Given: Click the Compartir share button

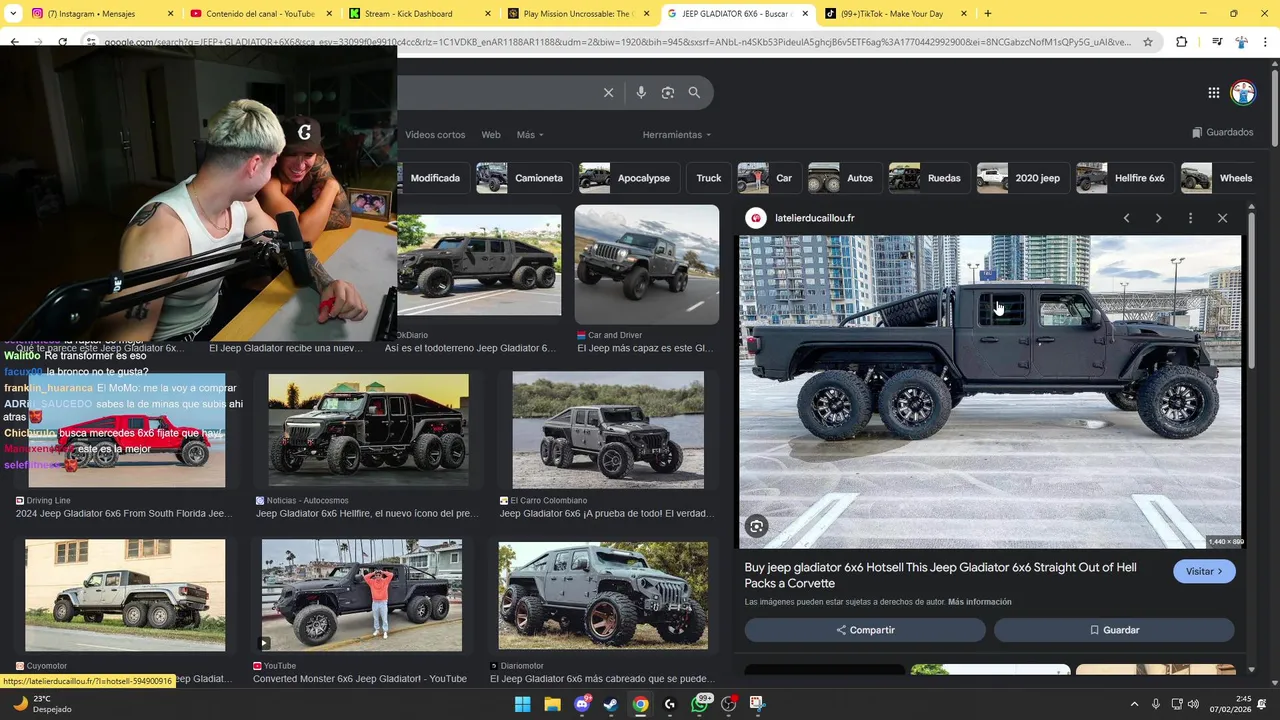Looking at the screenshot, I should pos(865,630).
